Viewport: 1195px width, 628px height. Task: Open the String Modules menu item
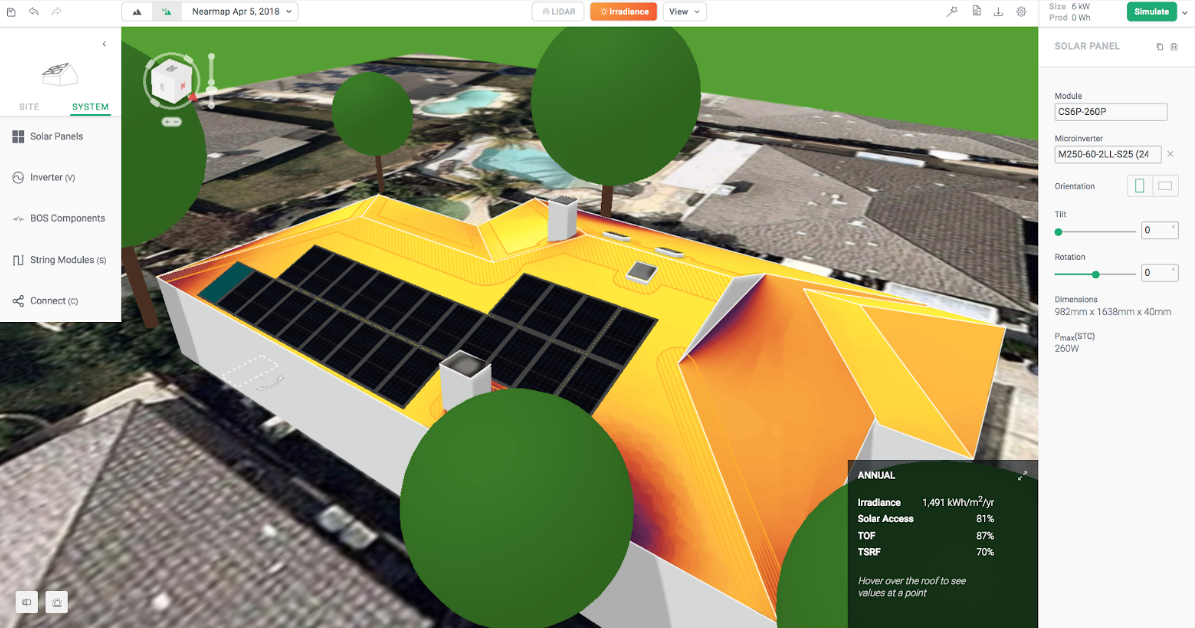(60, 260)
